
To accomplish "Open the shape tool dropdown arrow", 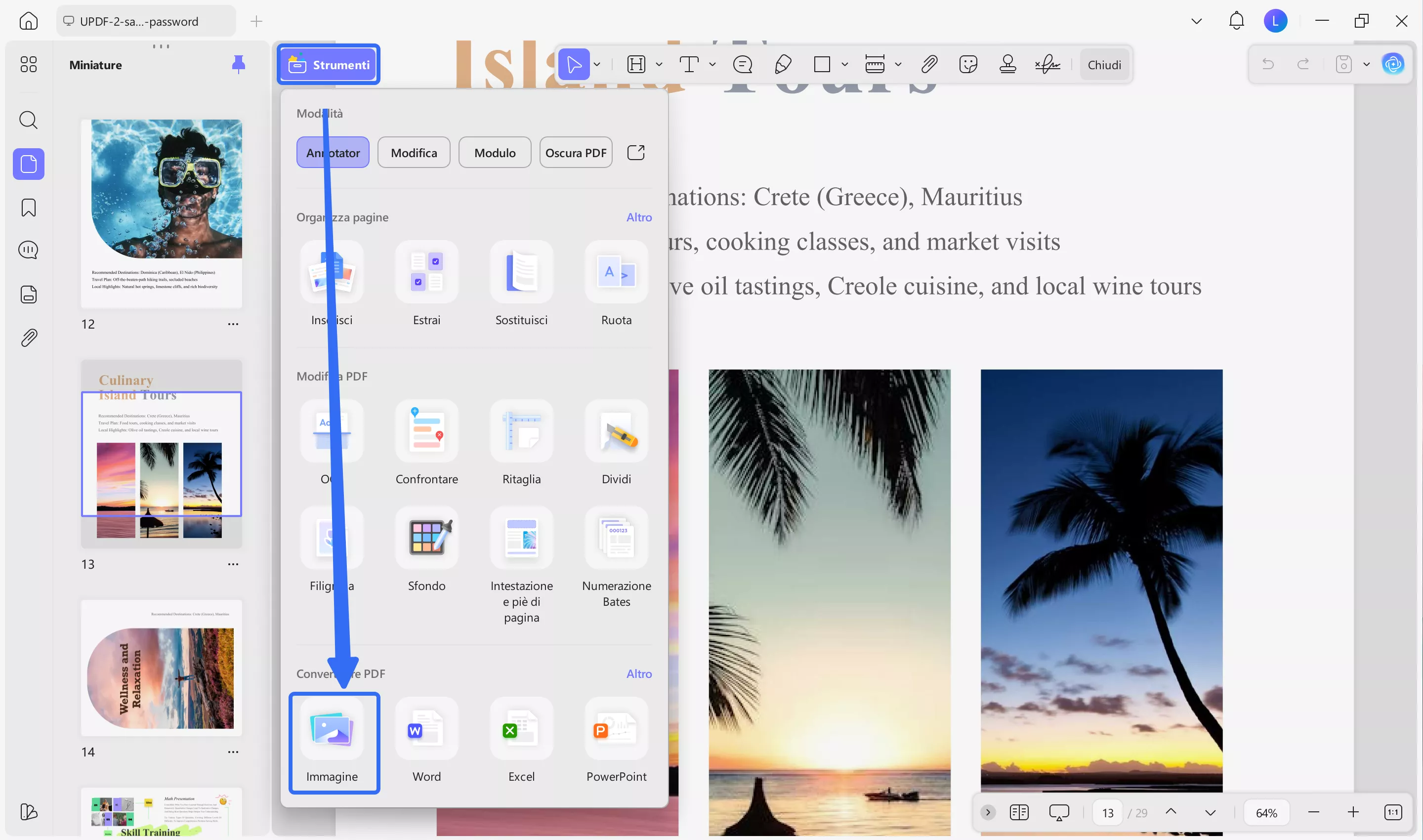I will coord(844,64).
